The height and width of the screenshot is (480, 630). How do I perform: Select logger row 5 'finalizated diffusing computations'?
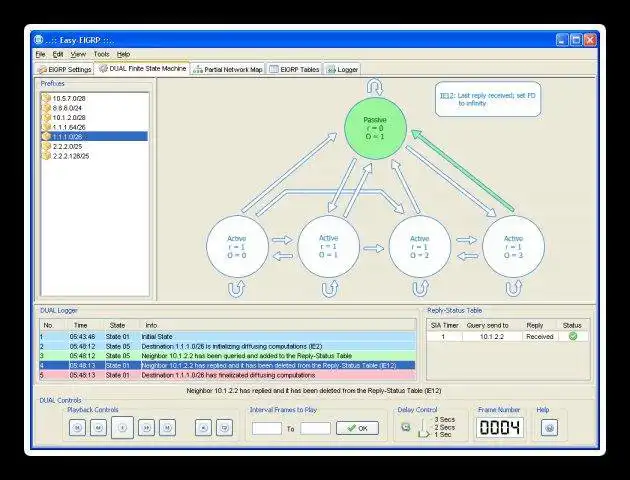coord(227,375)
